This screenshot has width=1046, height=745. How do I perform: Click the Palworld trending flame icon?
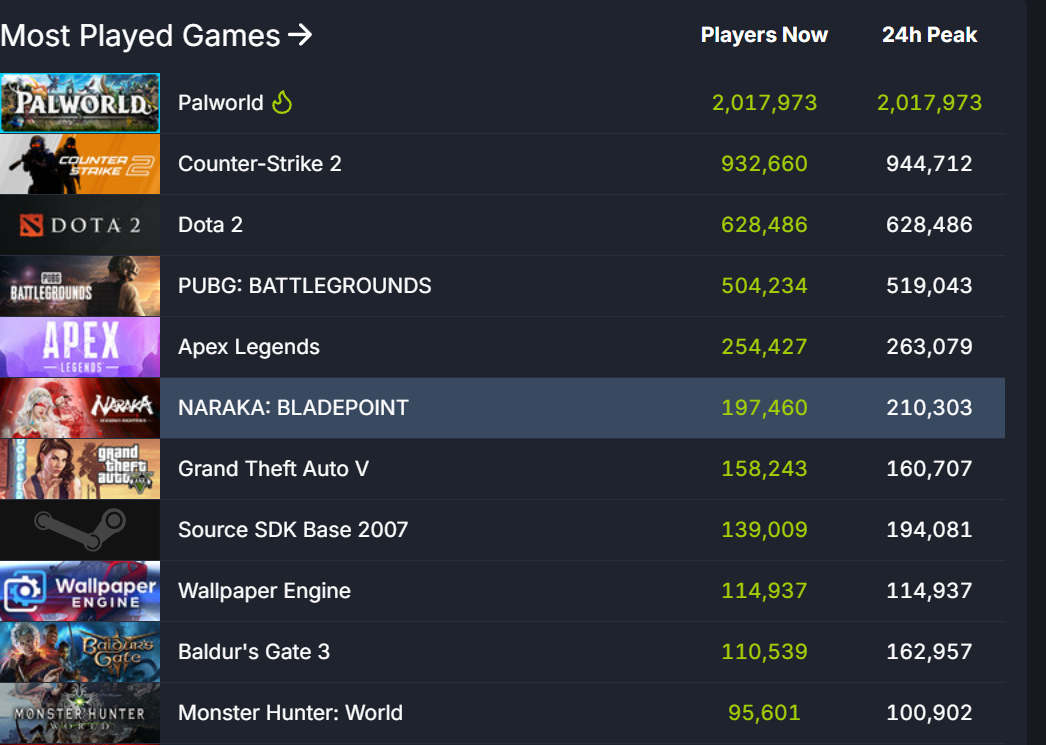[282, 102]
